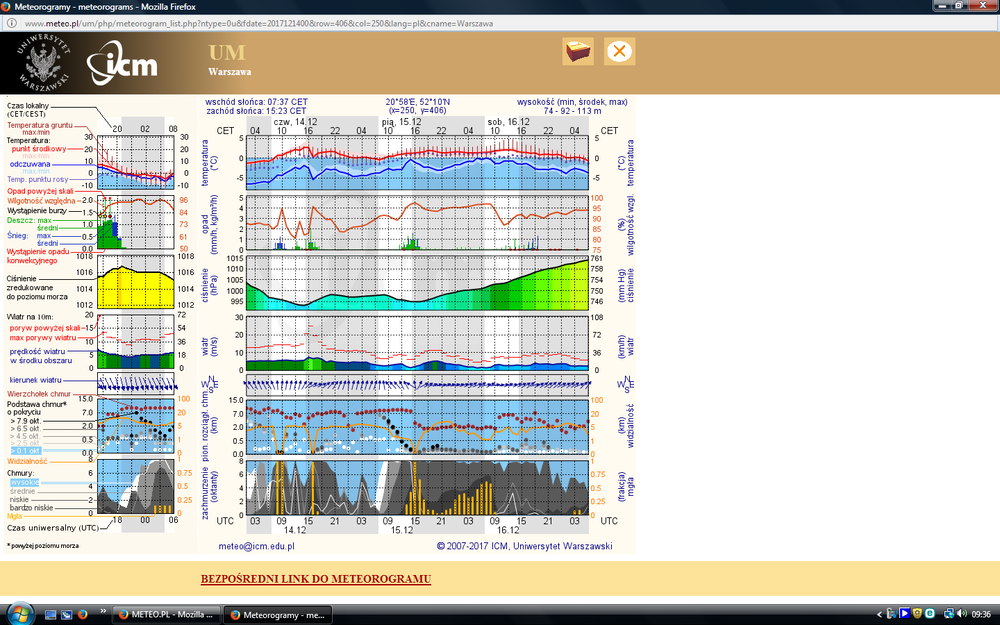1000x625 pixels.
Task: Click the brown box archive icon
Action: [578, 51]
